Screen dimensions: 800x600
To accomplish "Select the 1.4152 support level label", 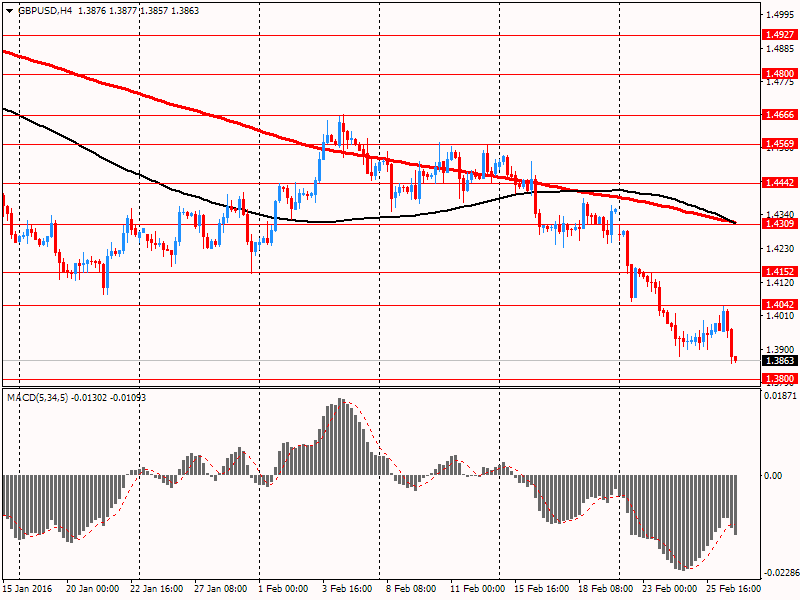I will [779, 272].
